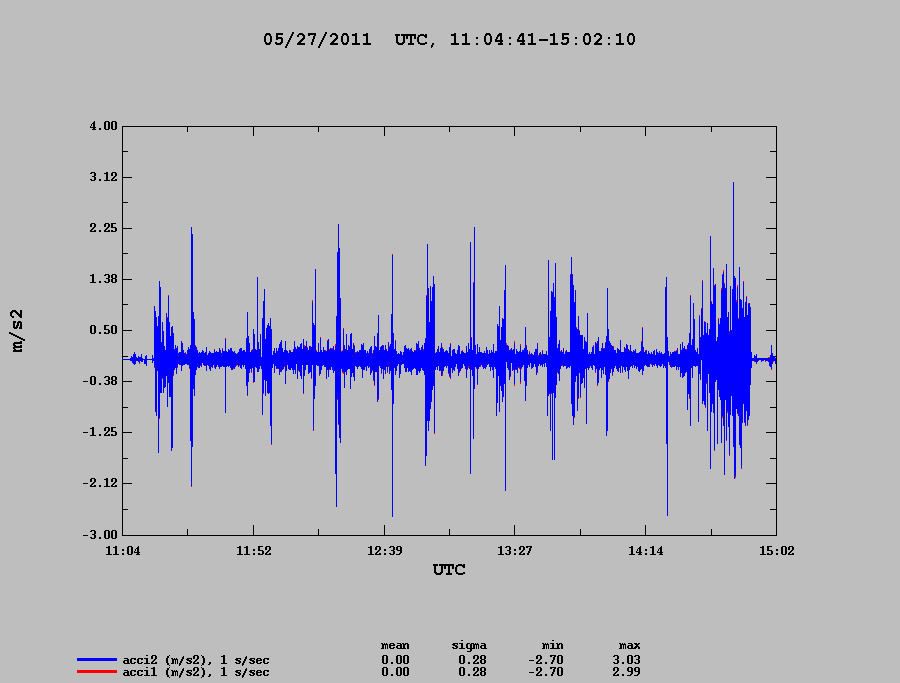This screenshot has width=900, height=683.
Task: Click x-axis time label 13:27
Action: tap(514, 551)
